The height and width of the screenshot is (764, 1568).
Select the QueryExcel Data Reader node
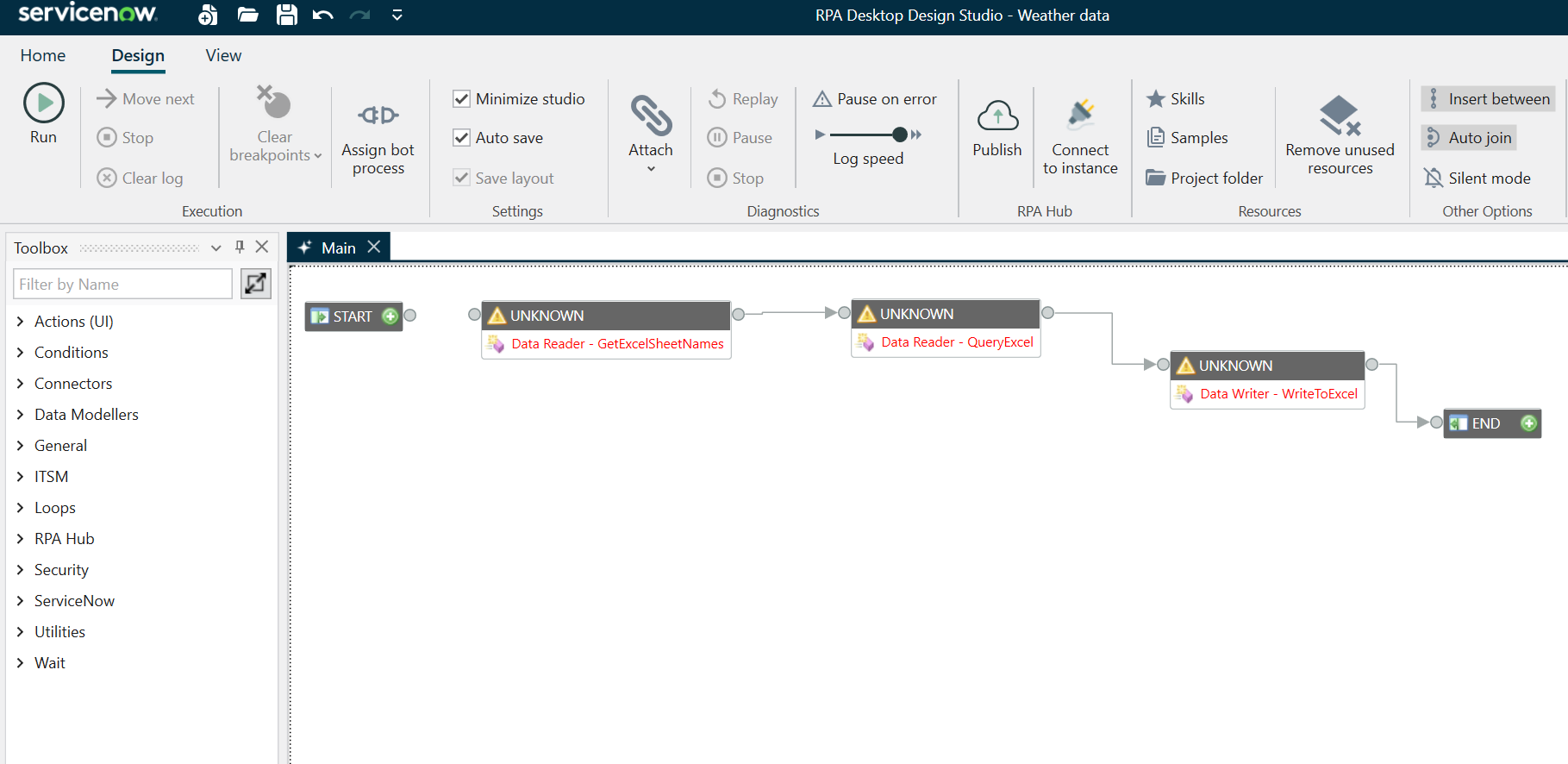click(x=946, y=328)
